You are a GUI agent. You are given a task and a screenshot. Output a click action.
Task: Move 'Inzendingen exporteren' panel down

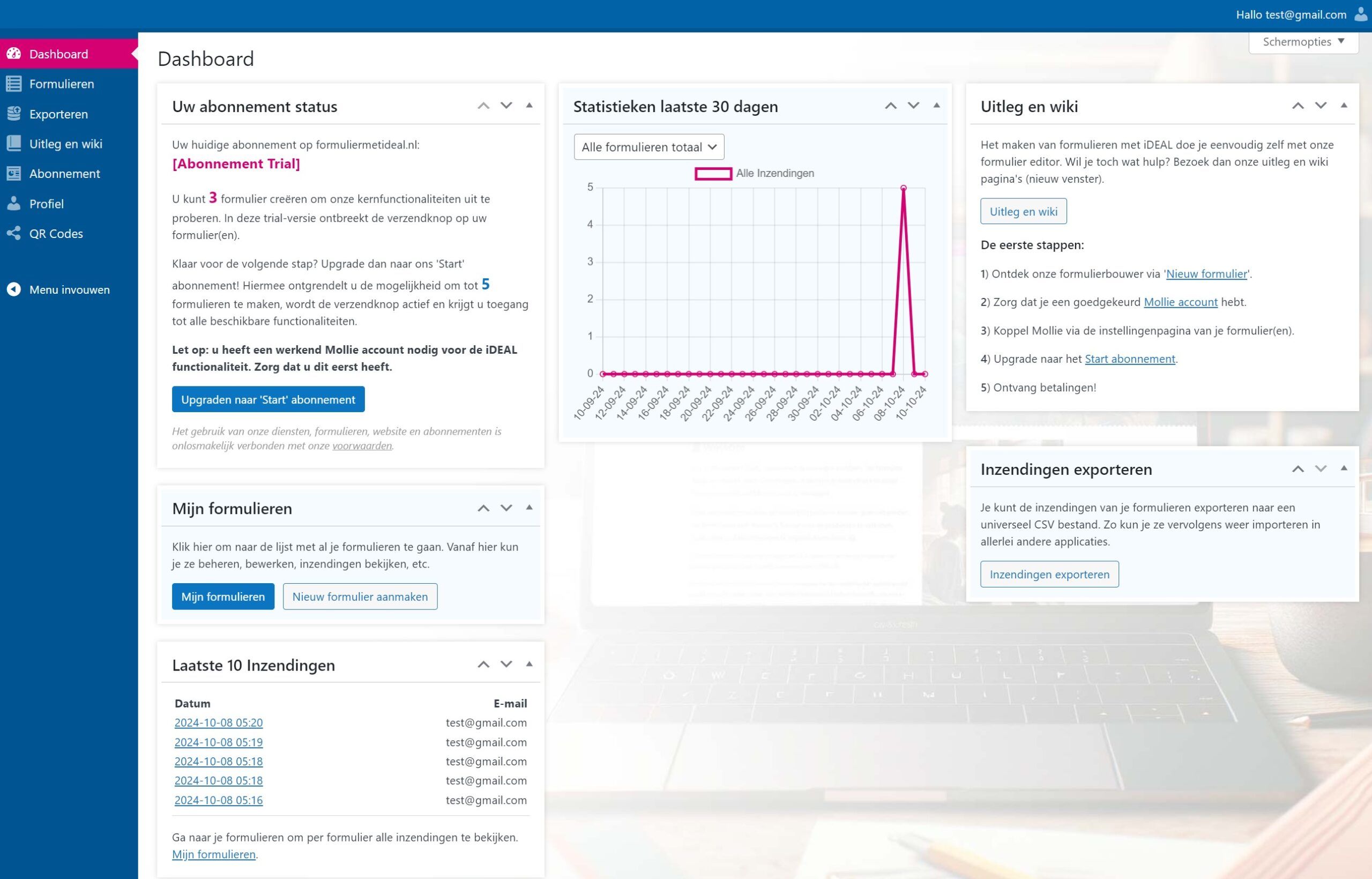1321,468
